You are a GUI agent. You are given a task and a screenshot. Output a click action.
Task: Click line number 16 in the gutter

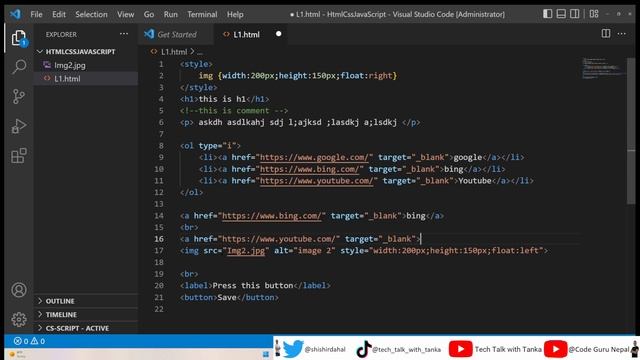159,239
